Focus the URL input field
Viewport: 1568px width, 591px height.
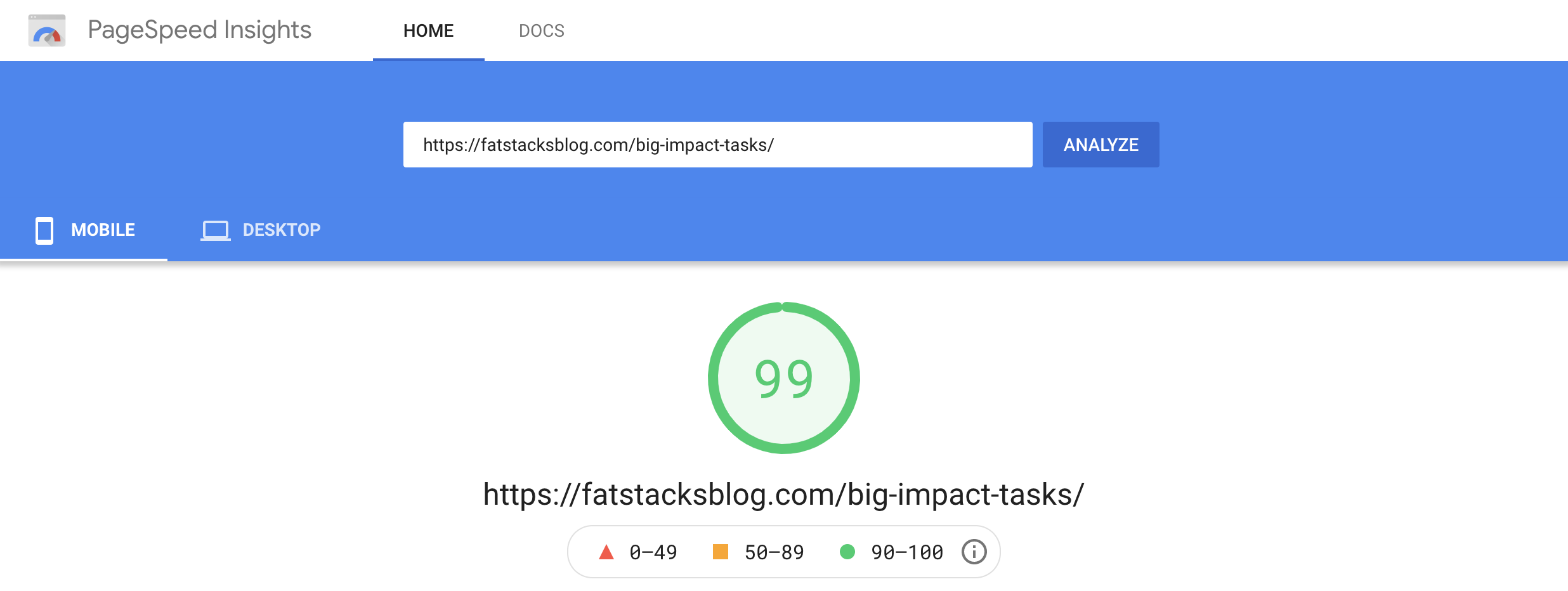pos(717,145)
